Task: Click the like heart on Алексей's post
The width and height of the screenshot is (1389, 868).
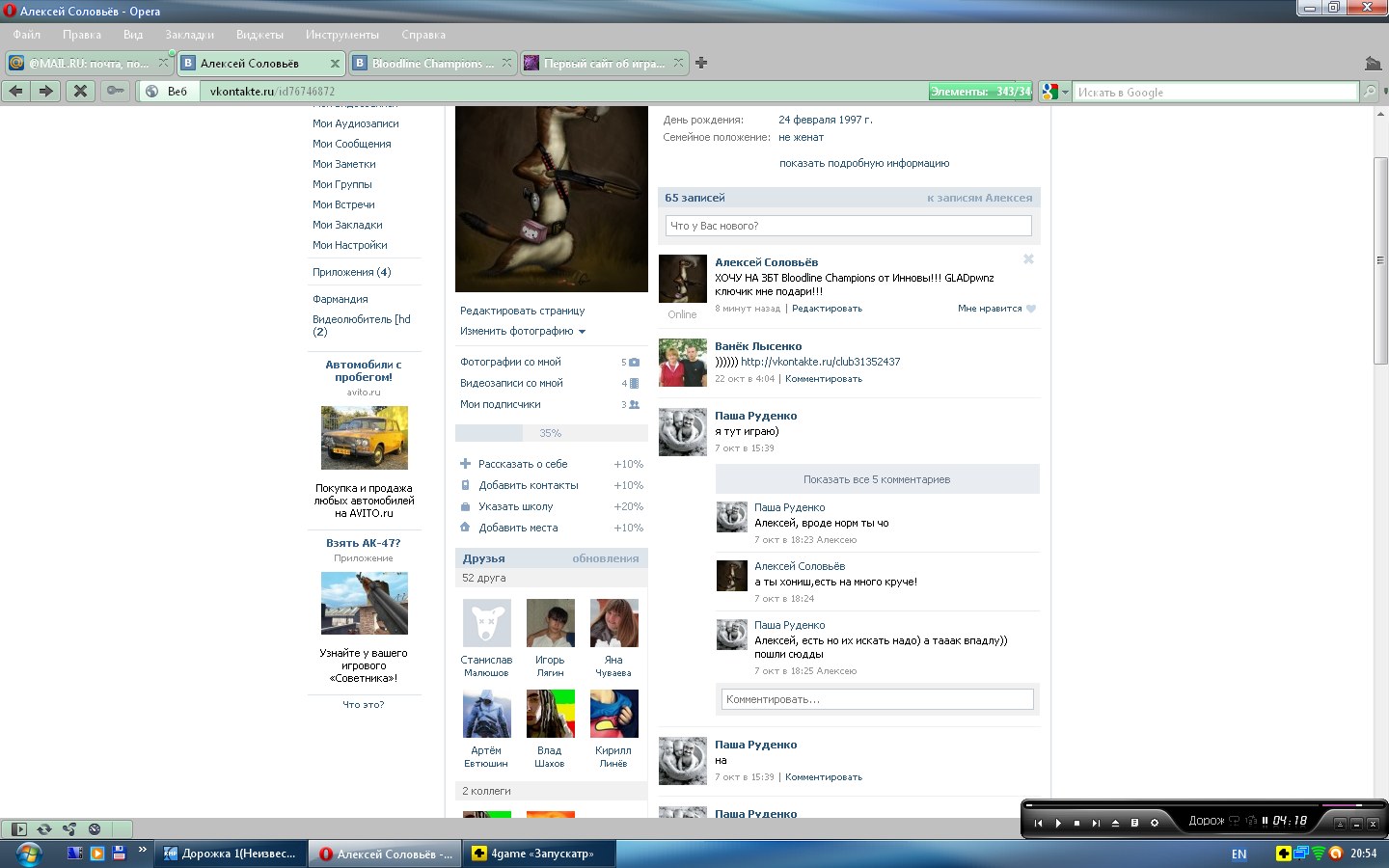Action: pyautogui.click(x=1031, y=309)
